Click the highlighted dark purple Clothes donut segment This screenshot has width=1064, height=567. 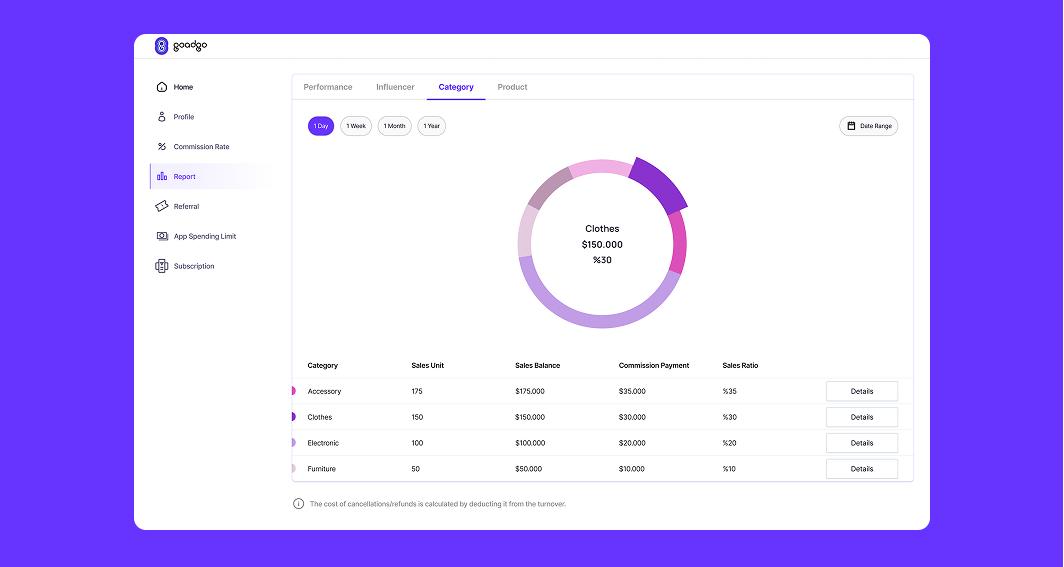click(x=660, y=184)
